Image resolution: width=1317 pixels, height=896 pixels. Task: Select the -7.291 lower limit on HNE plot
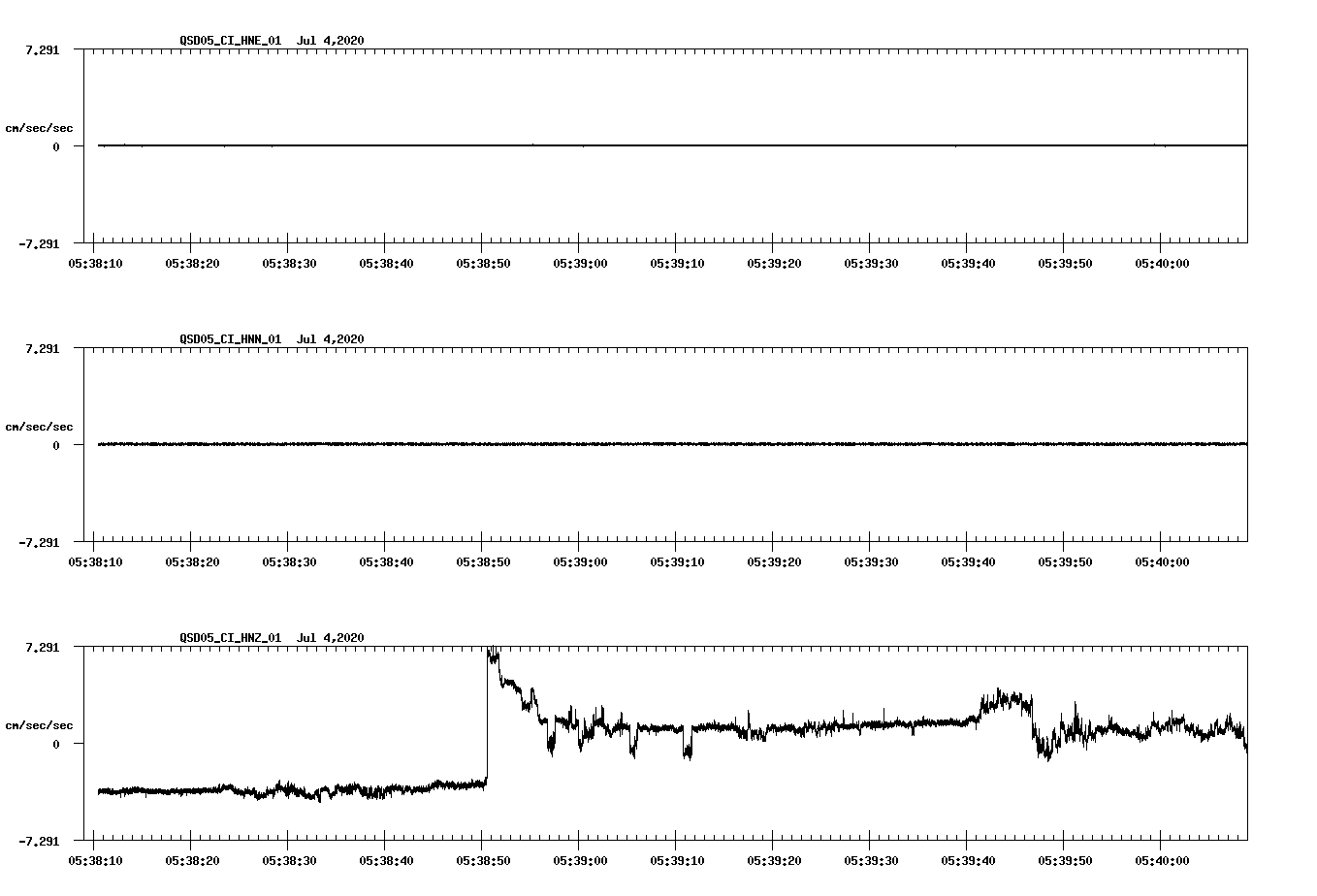click(39, 243)
